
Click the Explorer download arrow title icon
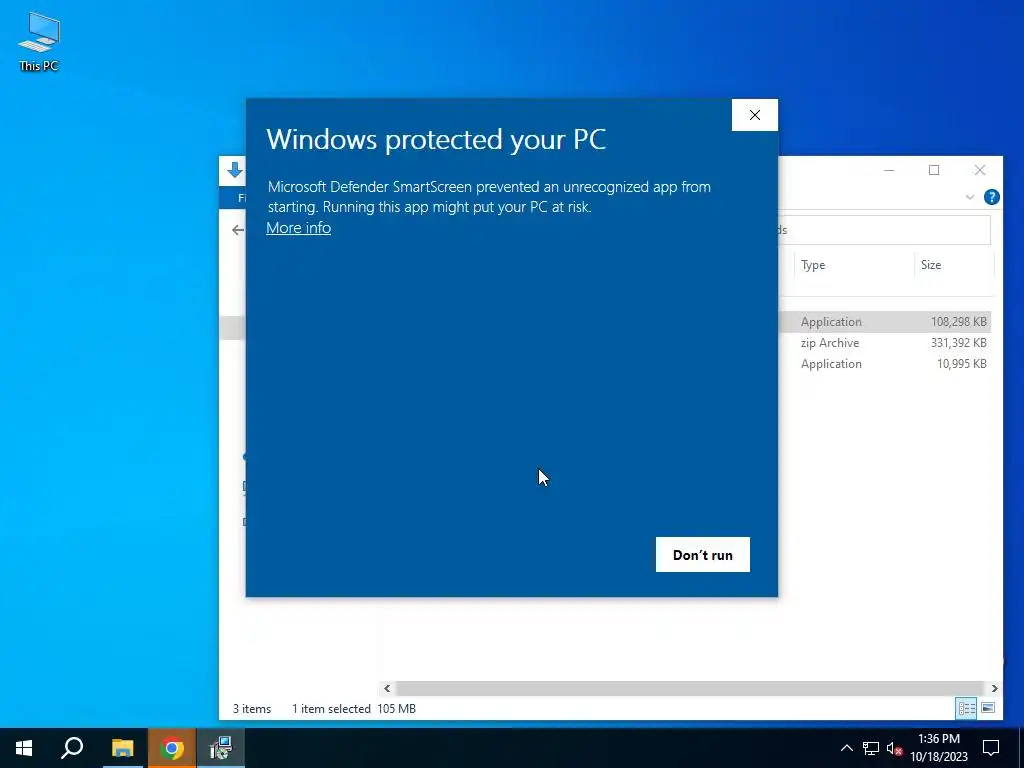pos(234,170)
